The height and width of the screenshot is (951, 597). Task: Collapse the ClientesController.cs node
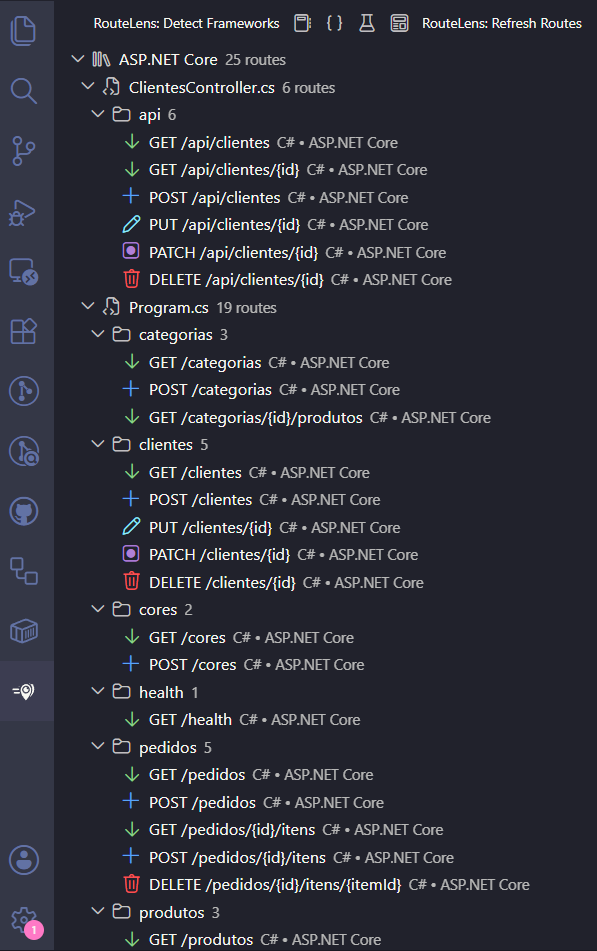click(87, 87)
